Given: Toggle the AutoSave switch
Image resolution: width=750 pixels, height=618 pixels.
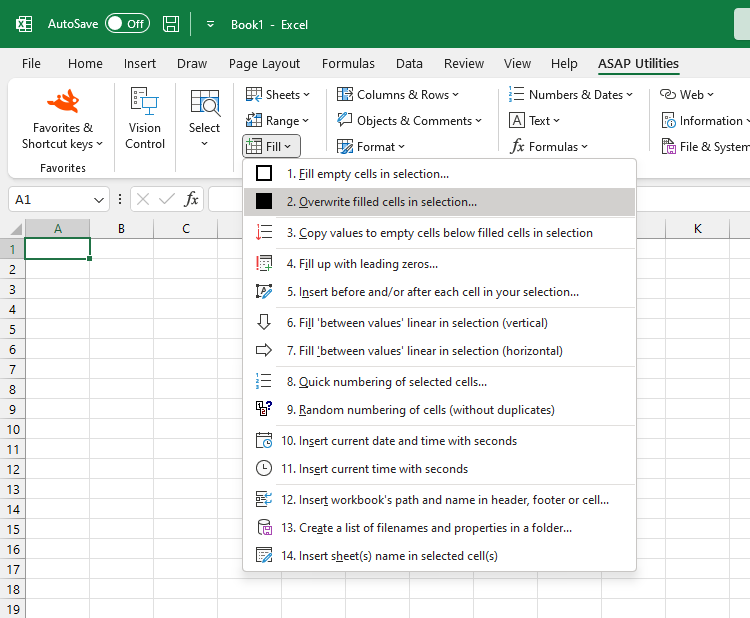Looking at the screenshot, I should point(127,24).
